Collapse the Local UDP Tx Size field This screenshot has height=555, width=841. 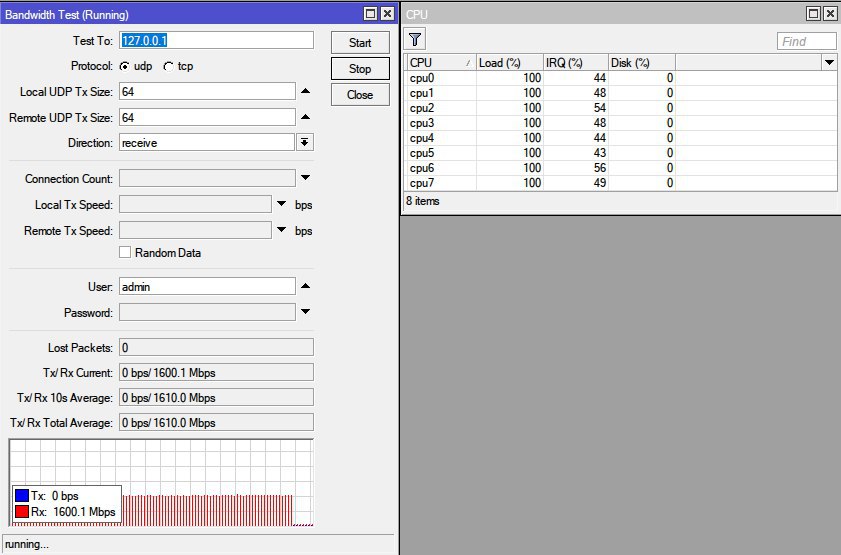305,91
